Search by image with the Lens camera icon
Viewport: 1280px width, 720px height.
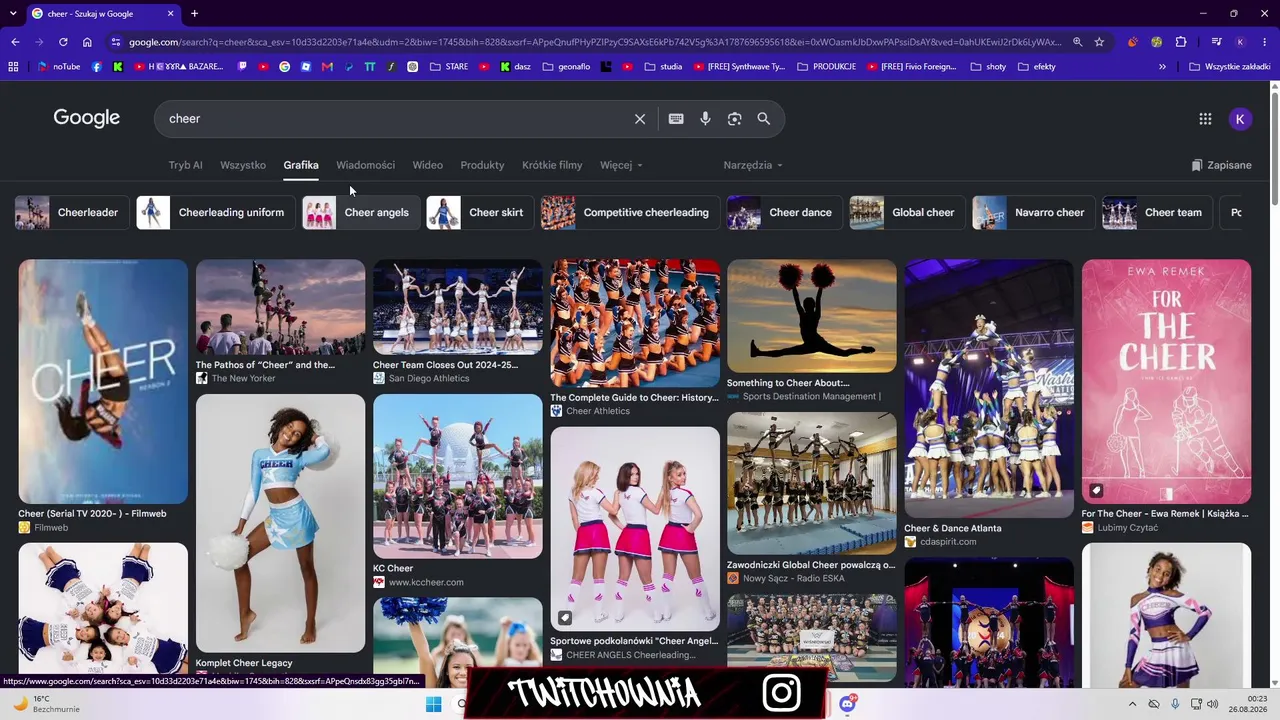click(x=735, y=119)
